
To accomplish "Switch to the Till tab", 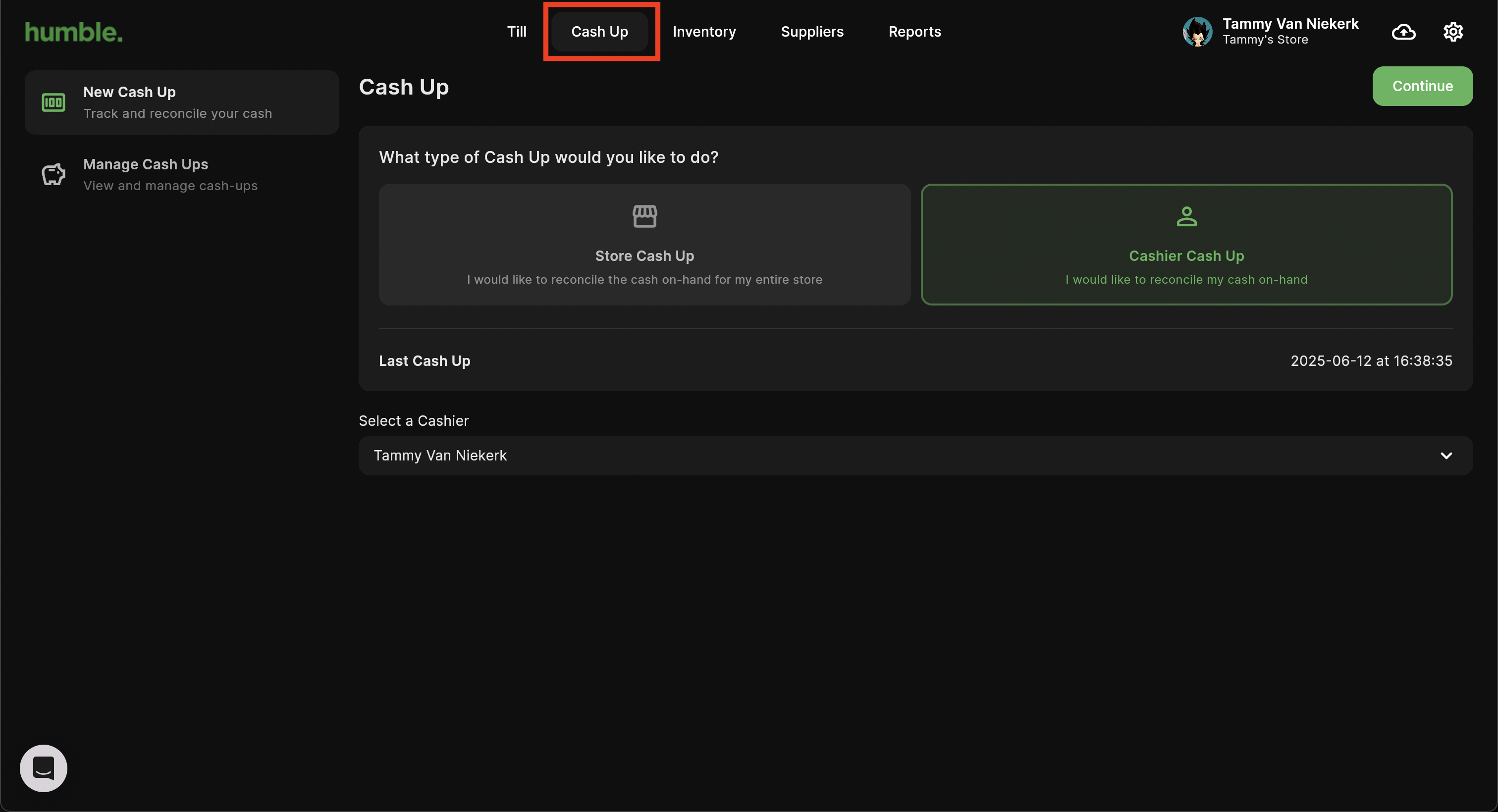I will [516, 31].
